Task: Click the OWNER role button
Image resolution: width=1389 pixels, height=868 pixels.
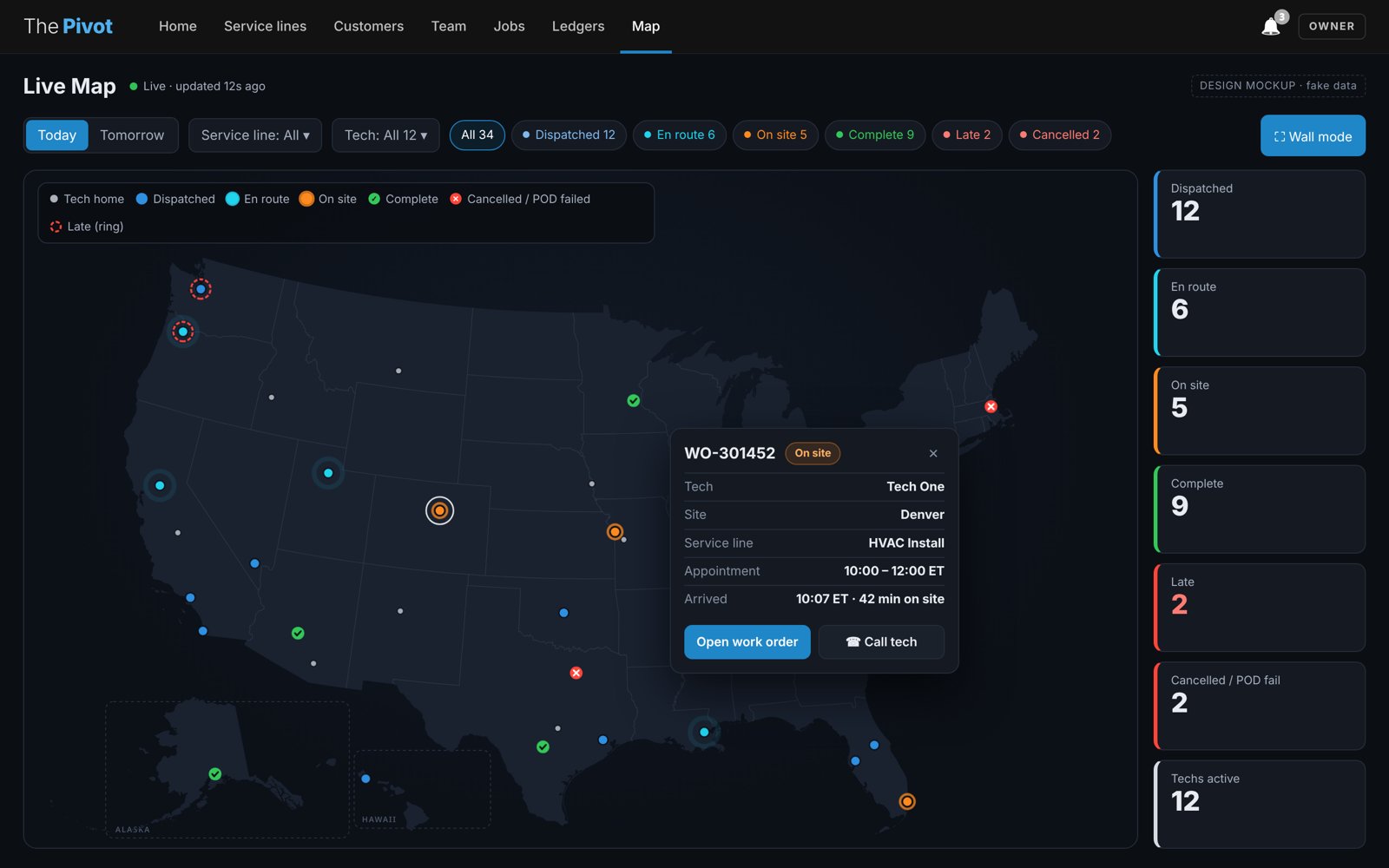Action: pos(1332,26)
